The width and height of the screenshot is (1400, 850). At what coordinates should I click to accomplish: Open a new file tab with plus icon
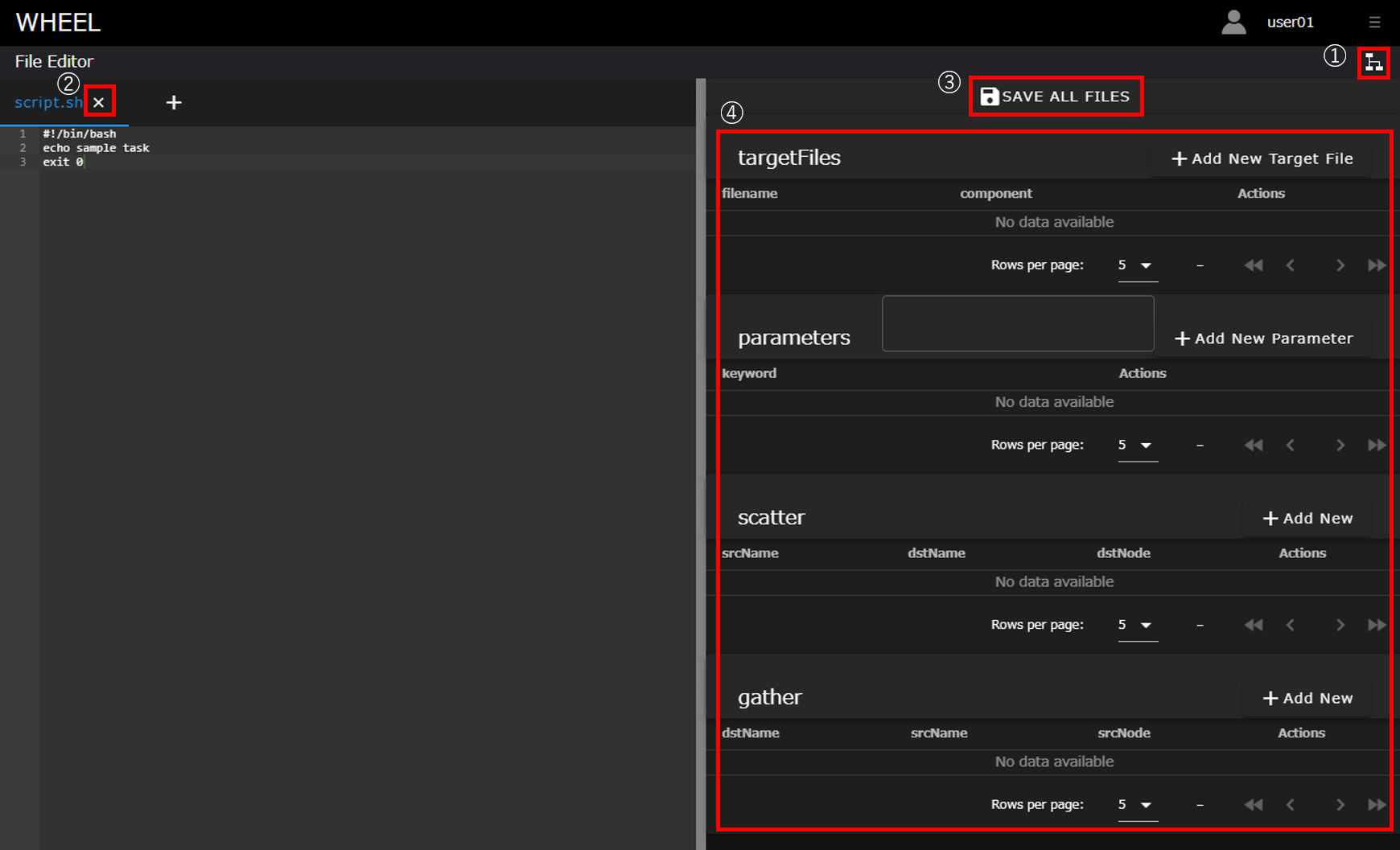click(x=174, y=102)
